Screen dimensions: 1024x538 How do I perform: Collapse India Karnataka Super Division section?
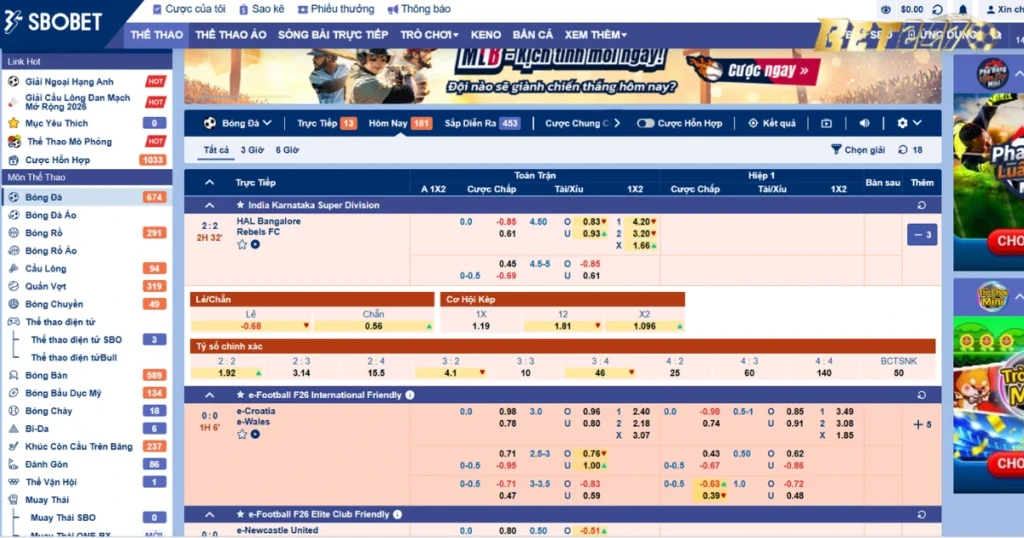click(210, 205)
